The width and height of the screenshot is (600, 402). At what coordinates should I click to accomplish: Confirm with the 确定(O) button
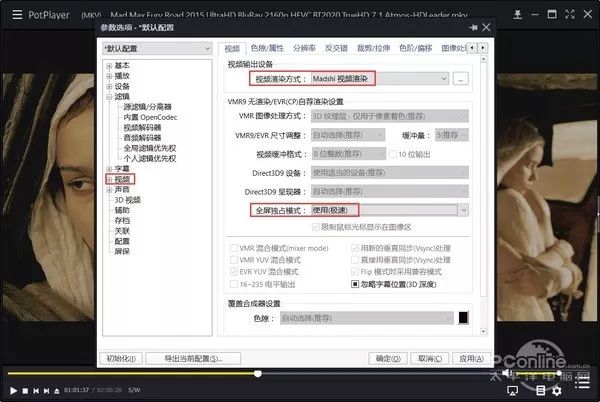pos(388,358)
